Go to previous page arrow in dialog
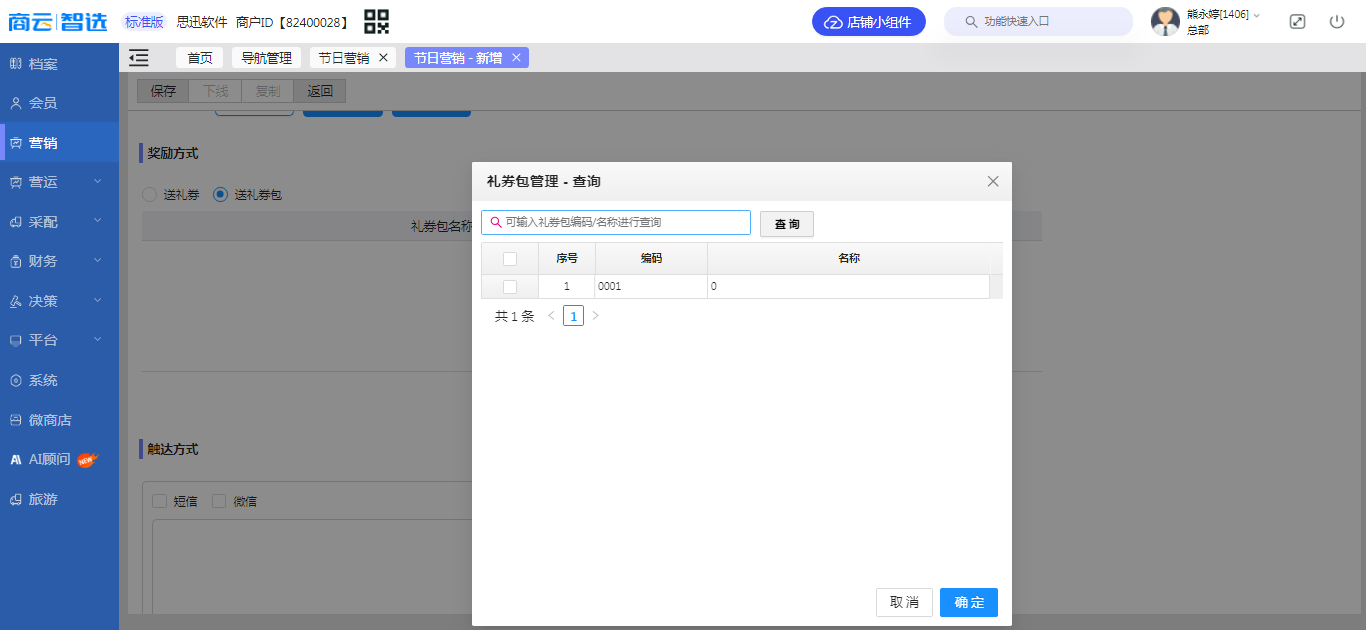 550,316
